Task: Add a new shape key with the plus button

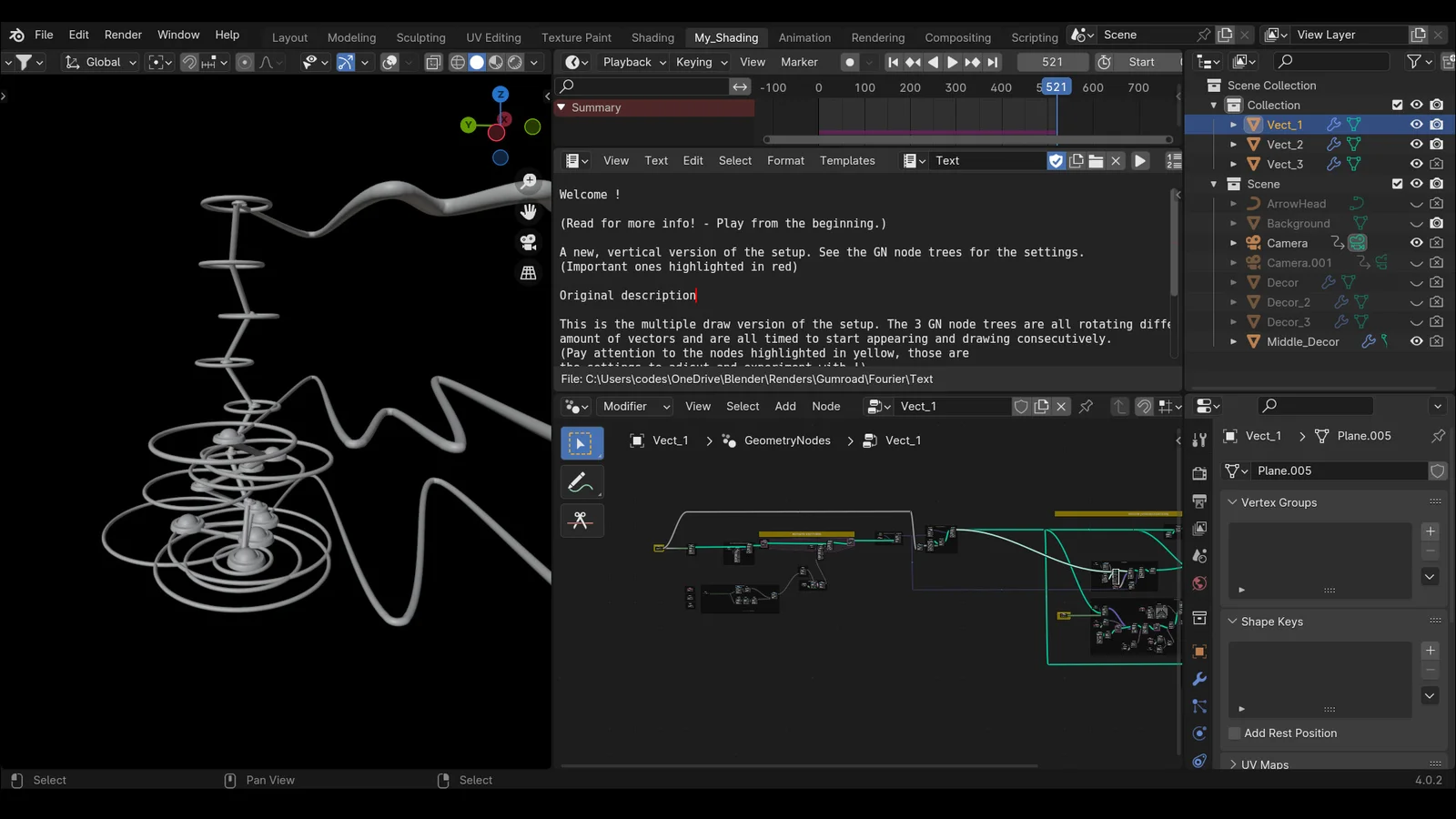Action: tap(1430, 650)
